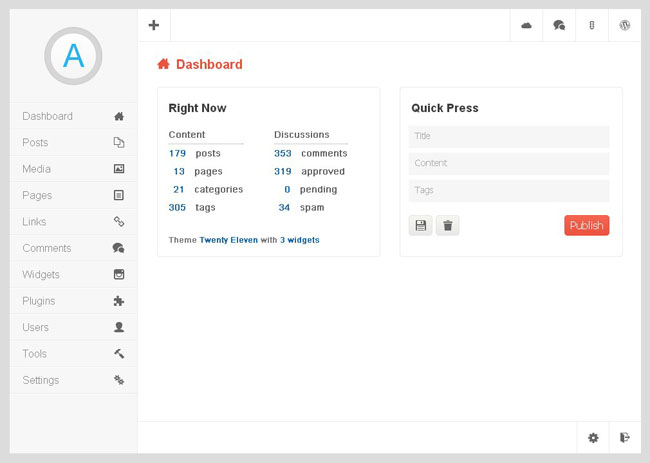Click the traffic light icon in top bar
650x463 pixels.
point(591,26)
